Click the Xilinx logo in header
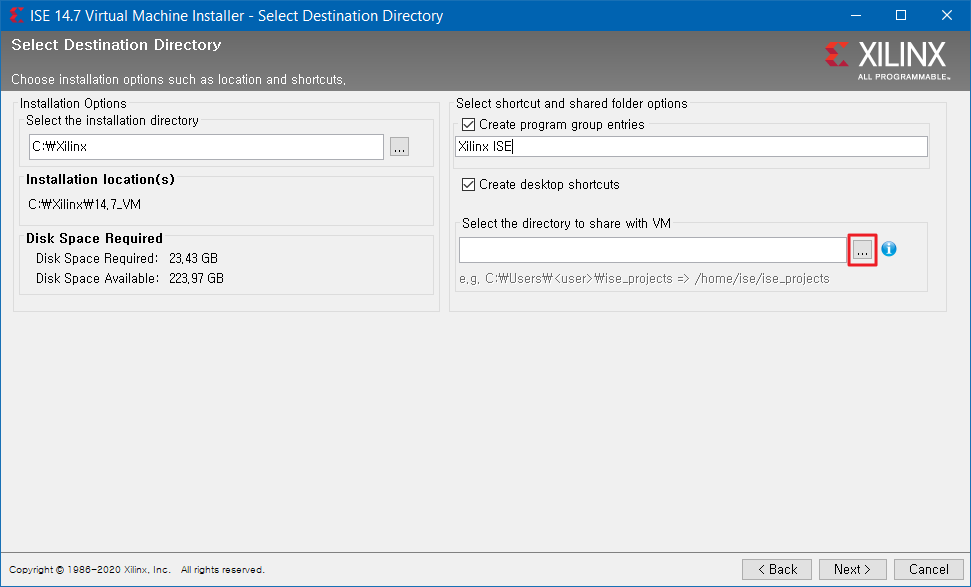 click(887, 59)
